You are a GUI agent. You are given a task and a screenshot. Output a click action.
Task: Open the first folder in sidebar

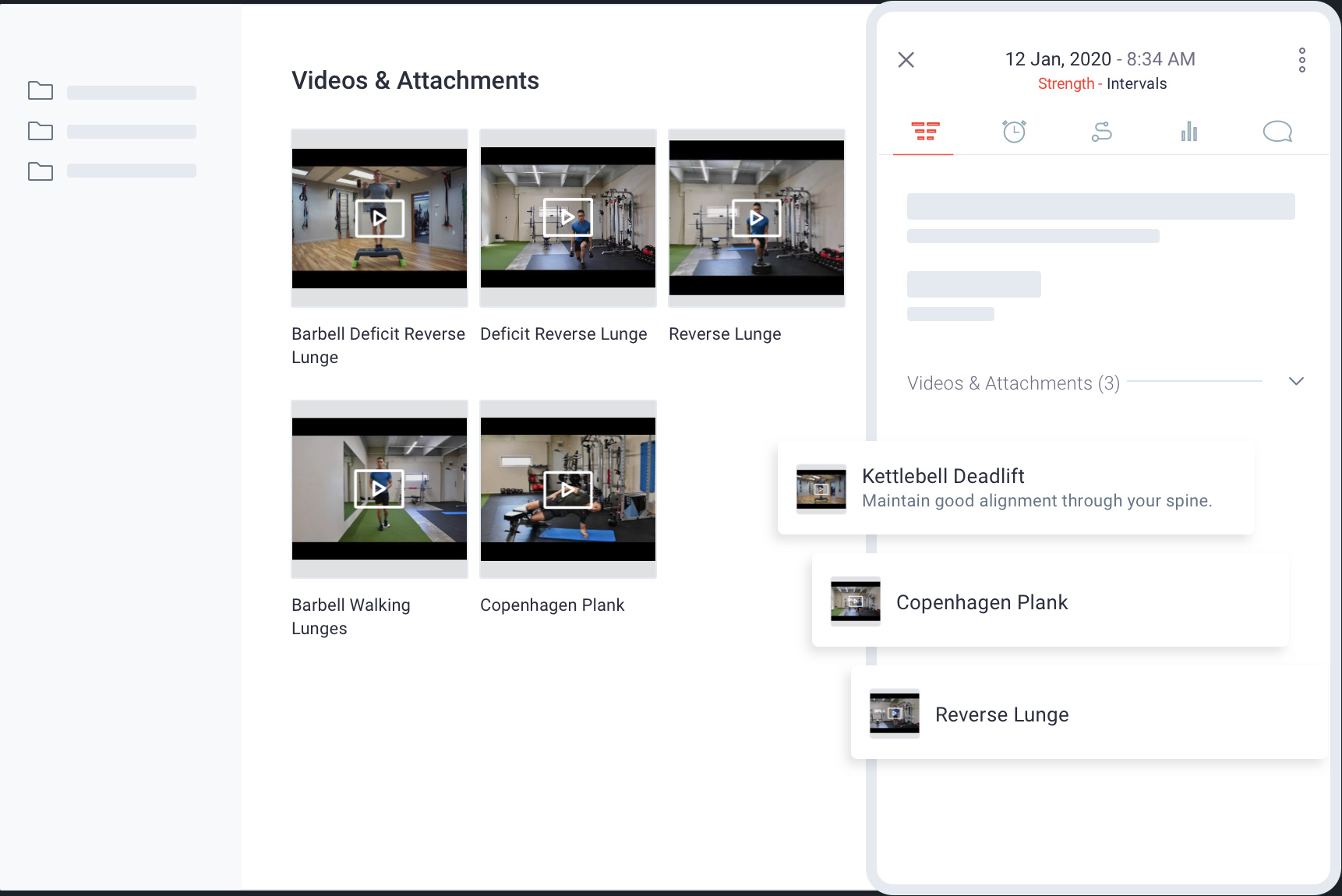[41, 91]
